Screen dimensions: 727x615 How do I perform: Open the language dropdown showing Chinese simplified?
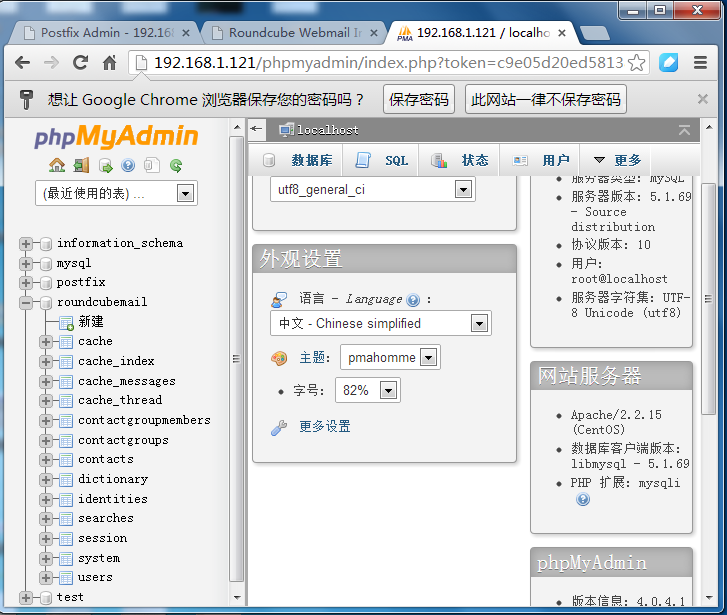tap(381, 323)
